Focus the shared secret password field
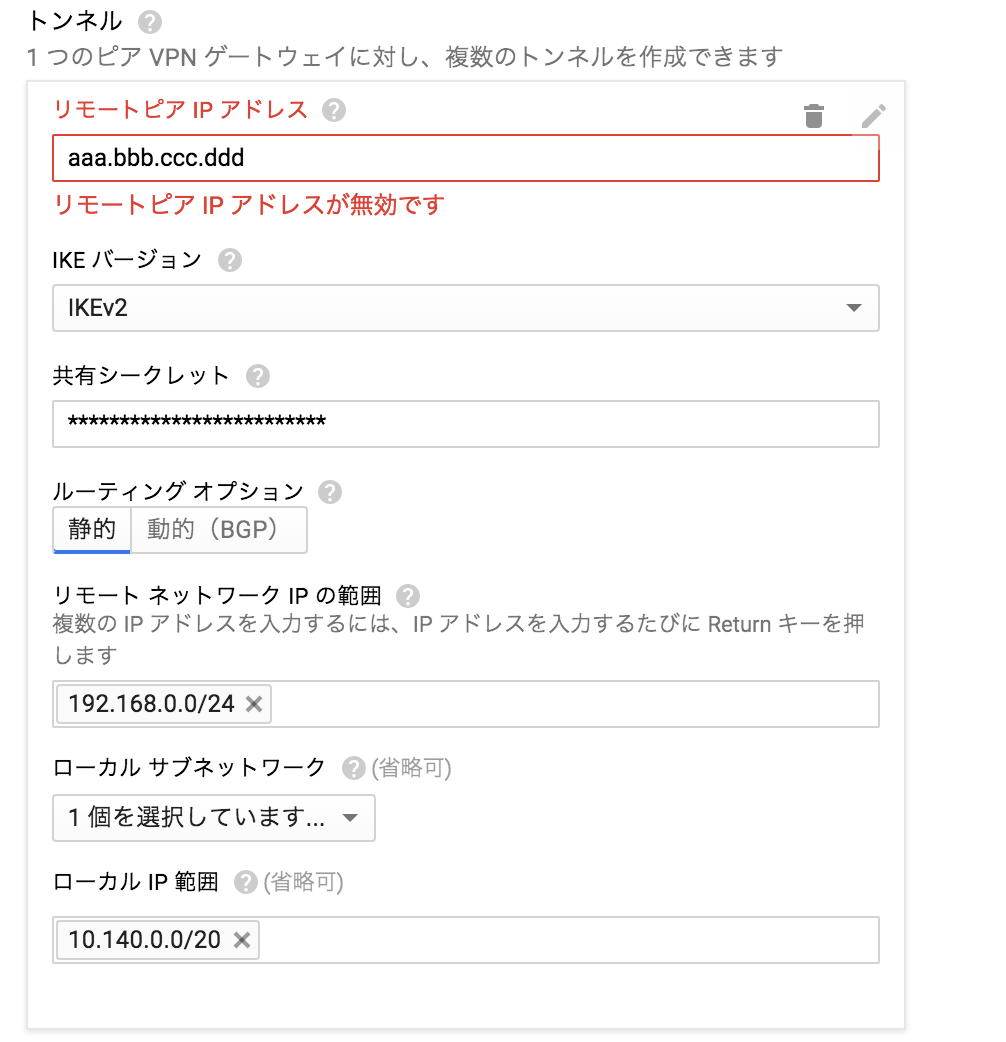The height and width of the screenshot is (1042, 1006). pyautogui.click(x=466, y=424)
